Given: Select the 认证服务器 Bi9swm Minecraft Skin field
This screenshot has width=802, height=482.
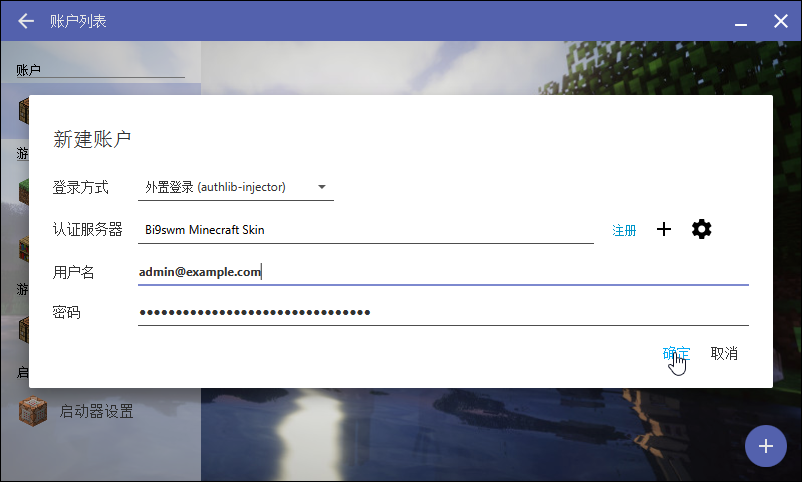Looking at the screenshot, I should click(x=366, y=230).
